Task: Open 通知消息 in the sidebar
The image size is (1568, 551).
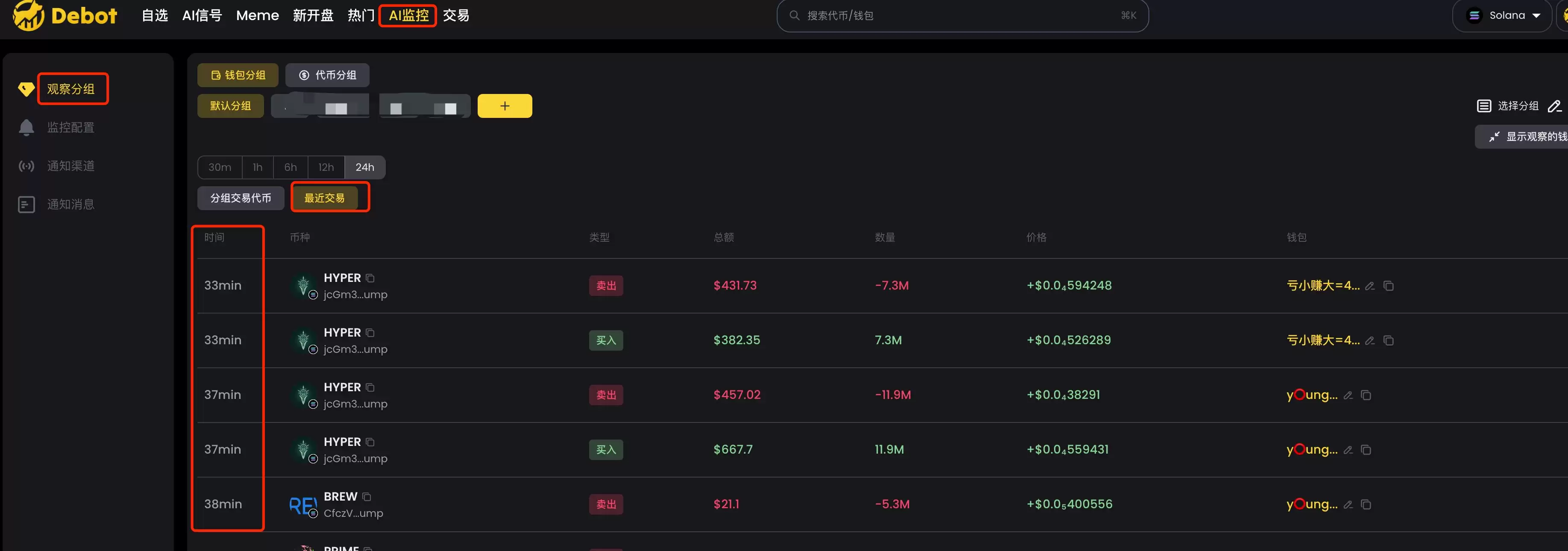Action: 70,205
